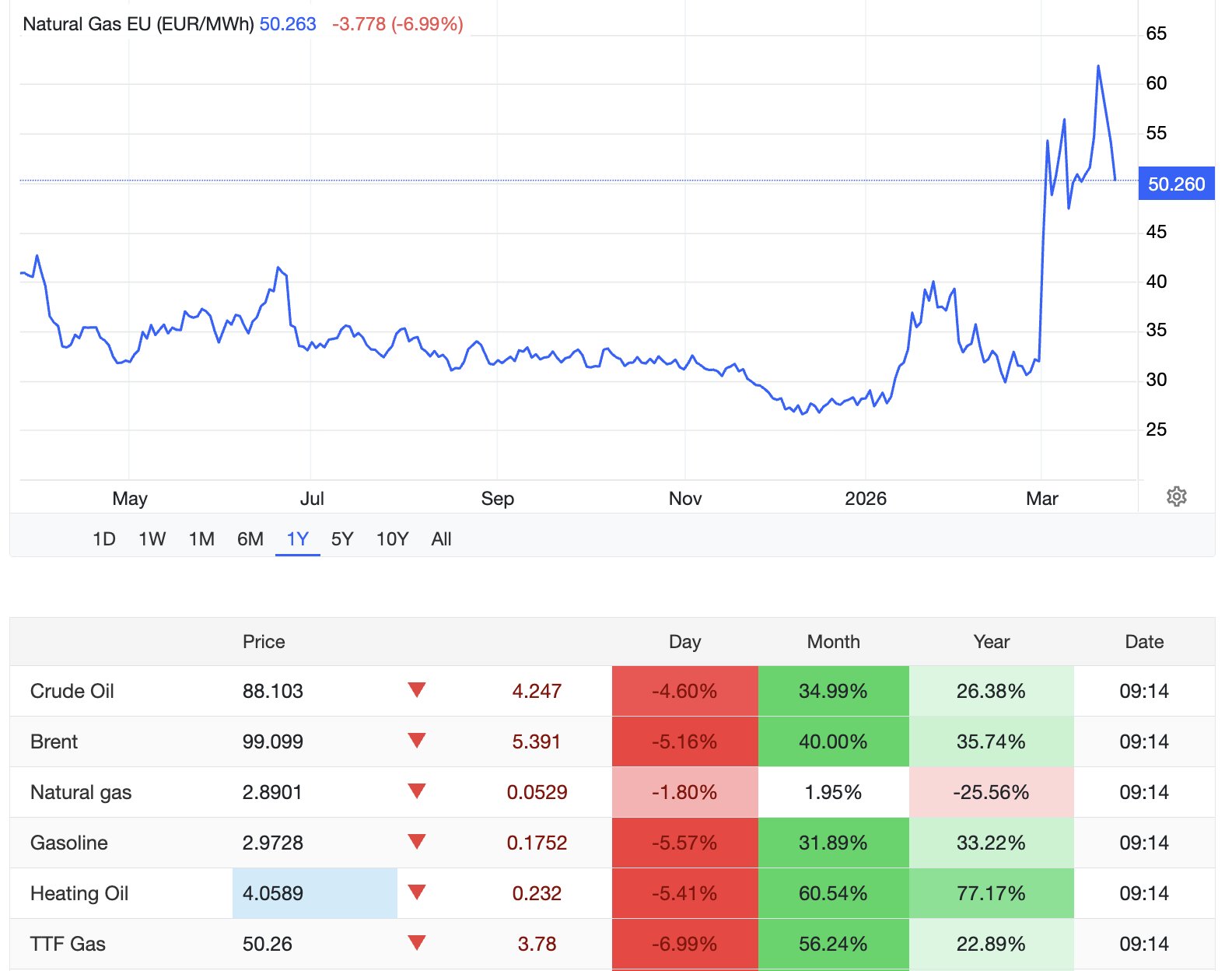Viewport: 1232px width, 971px height.
Task: Click red down arrow in Crude Oil row
Action: pyautogui.click(x=417, y=690)
